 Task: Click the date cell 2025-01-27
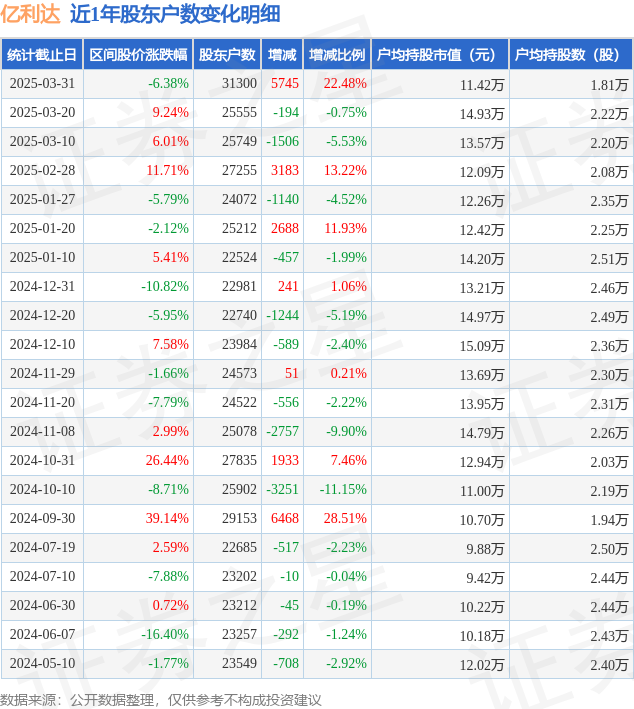pyautogui.click(x=42, y=199)
